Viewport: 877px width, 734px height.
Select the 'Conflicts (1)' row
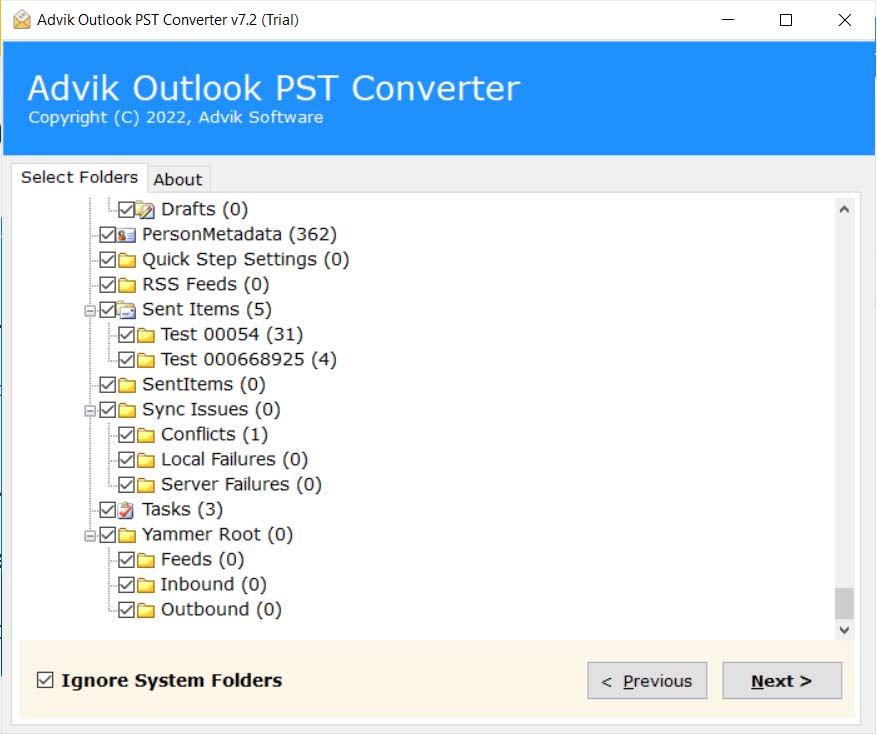point(215,435)
